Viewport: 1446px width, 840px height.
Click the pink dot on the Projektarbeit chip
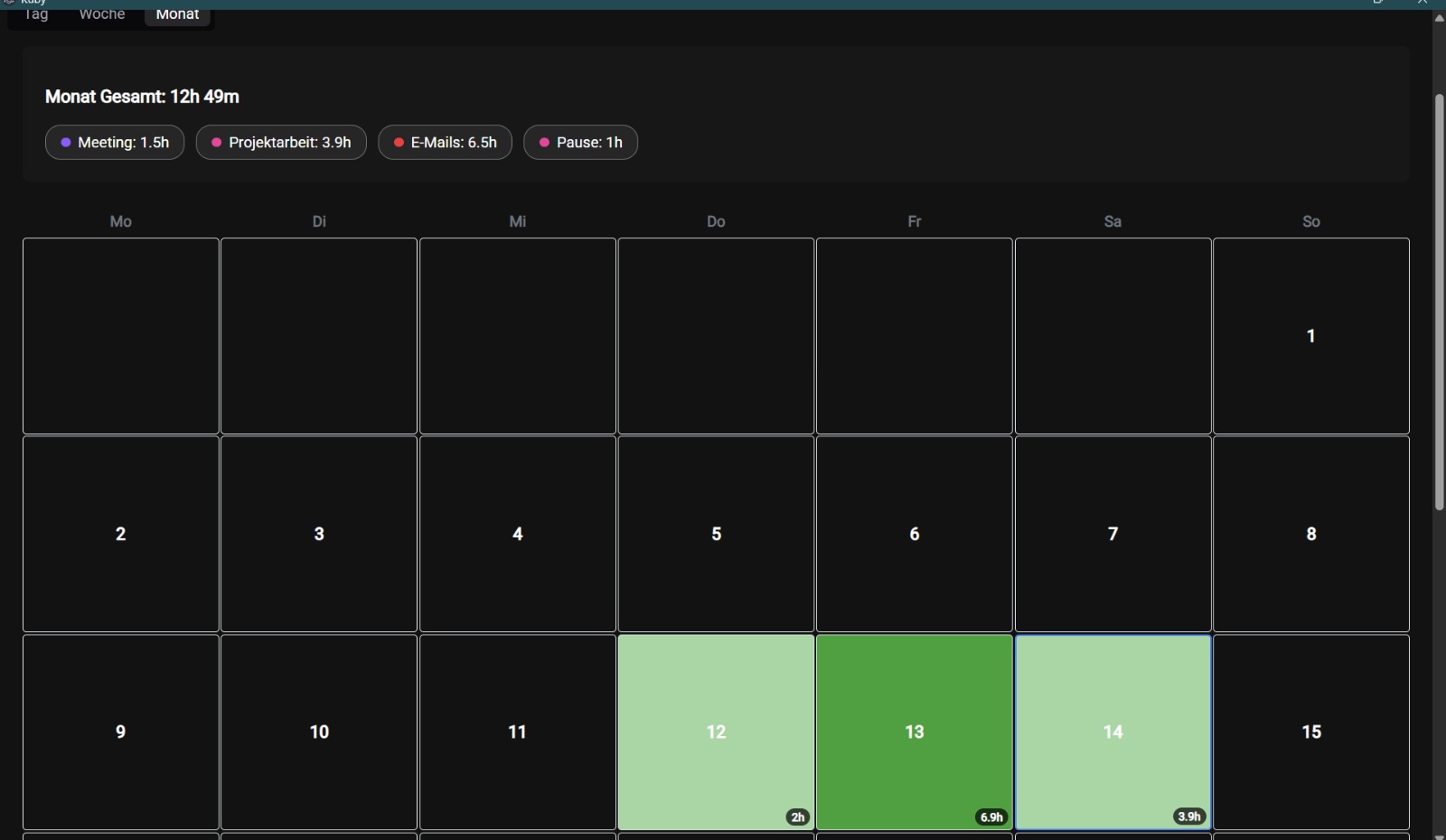[217, 142]
